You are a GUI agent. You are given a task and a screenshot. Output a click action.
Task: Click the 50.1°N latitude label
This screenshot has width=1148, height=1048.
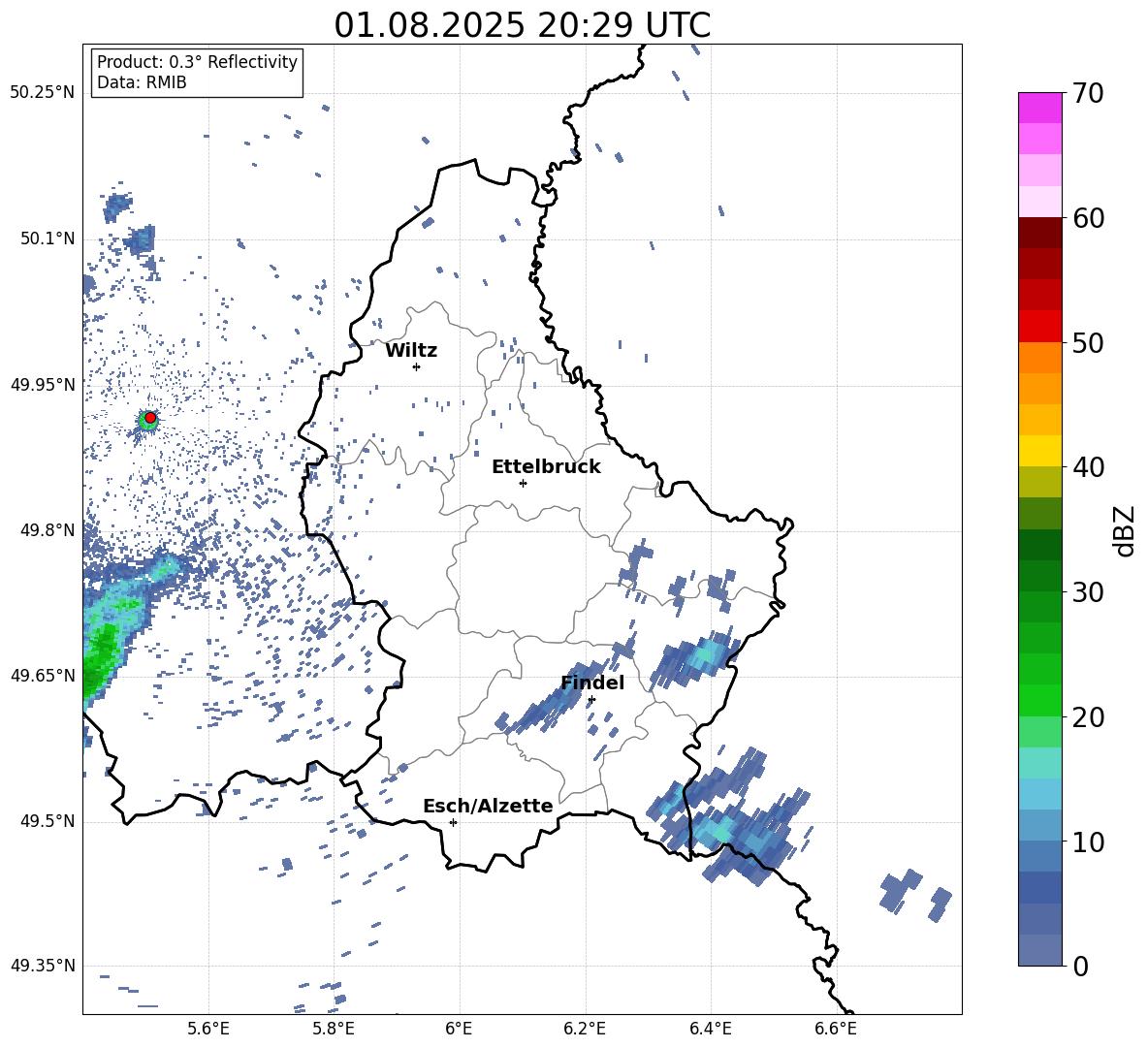pyautogui.click(x=47, y=238)
